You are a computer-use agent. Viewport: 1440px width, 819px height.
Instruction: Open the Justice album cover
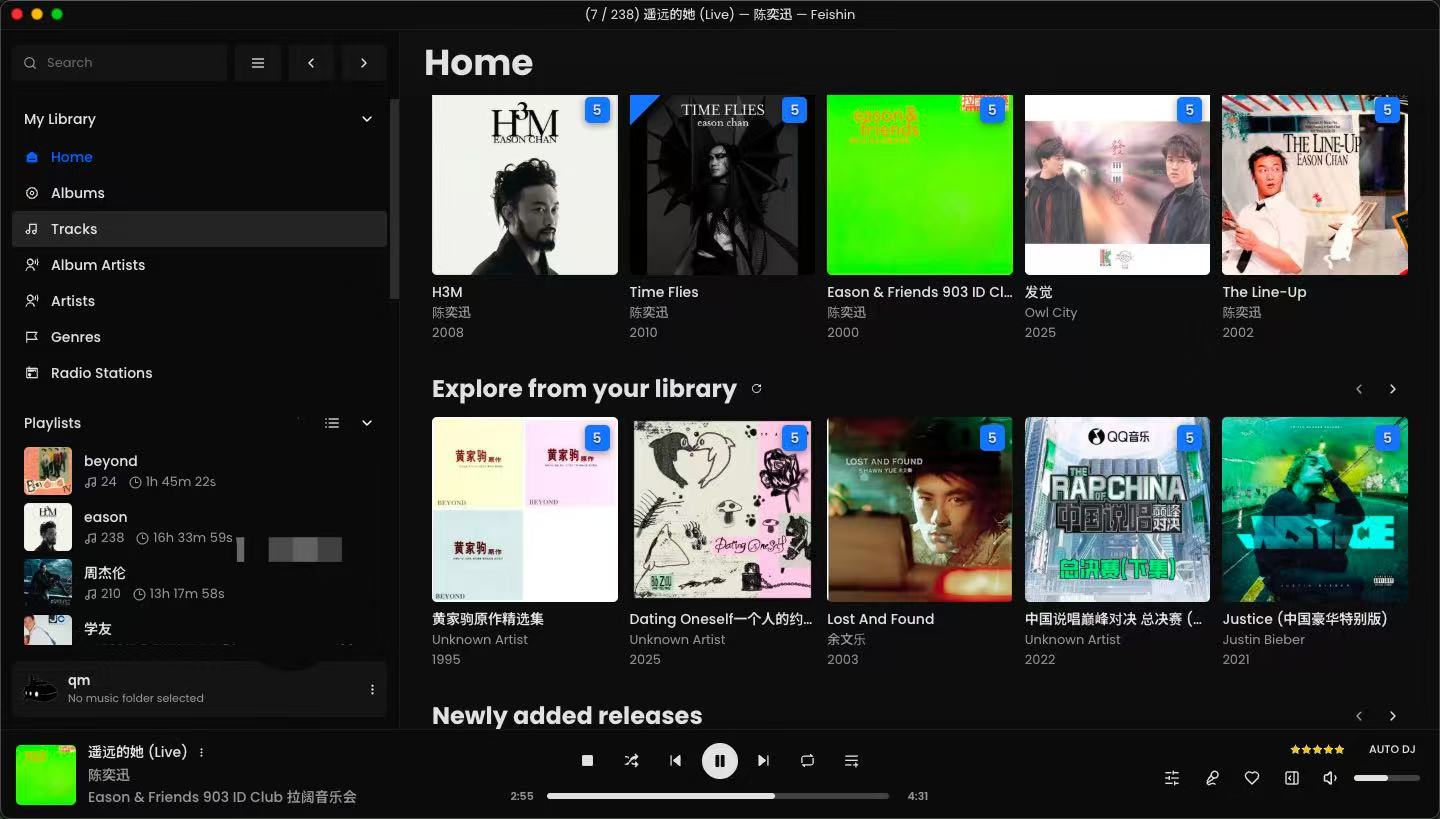1315,509
